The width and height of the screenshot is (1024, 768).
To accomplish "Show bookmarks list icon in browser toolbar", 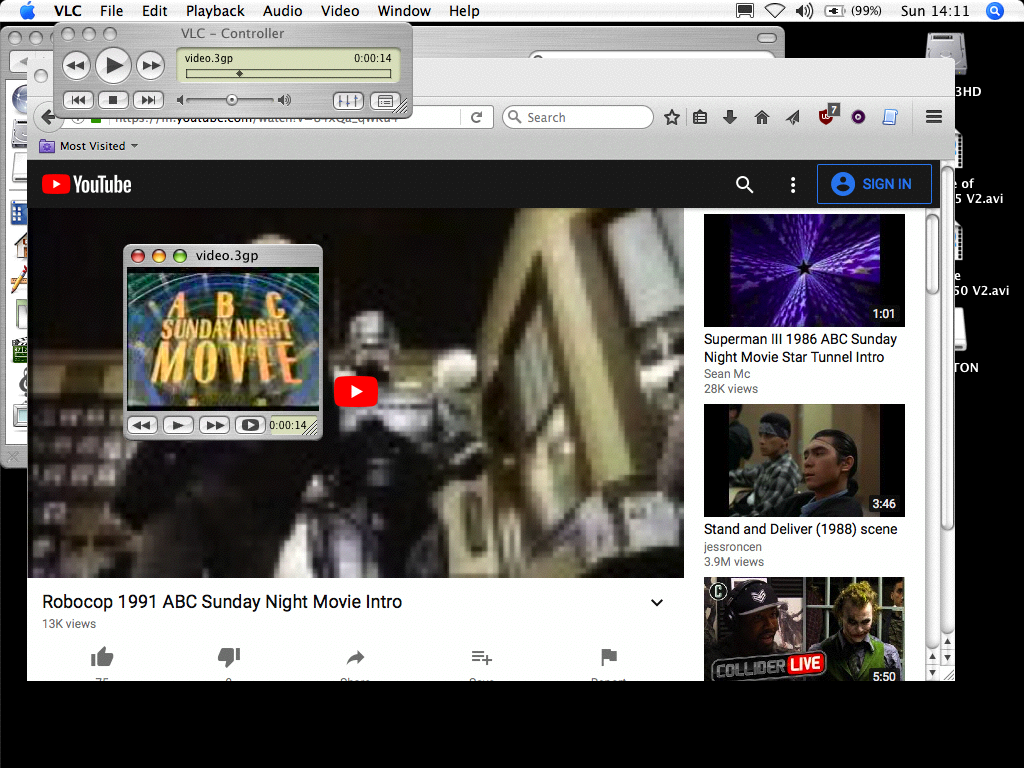I will pyautogui.click(x=700, y=118).
